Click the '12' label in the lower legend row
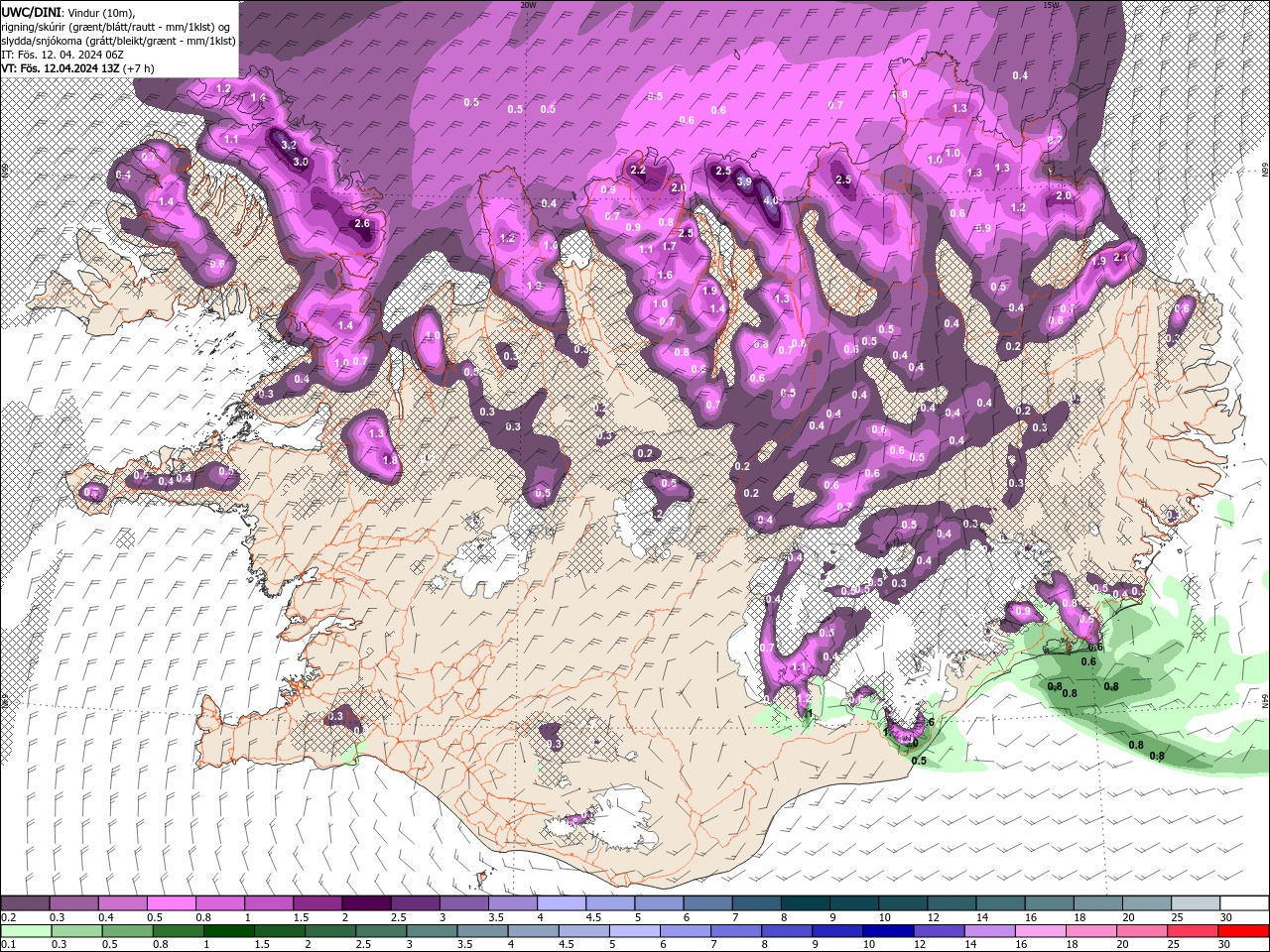The height and width of the screenshot is (952, 1270). [x=920, y=943]
